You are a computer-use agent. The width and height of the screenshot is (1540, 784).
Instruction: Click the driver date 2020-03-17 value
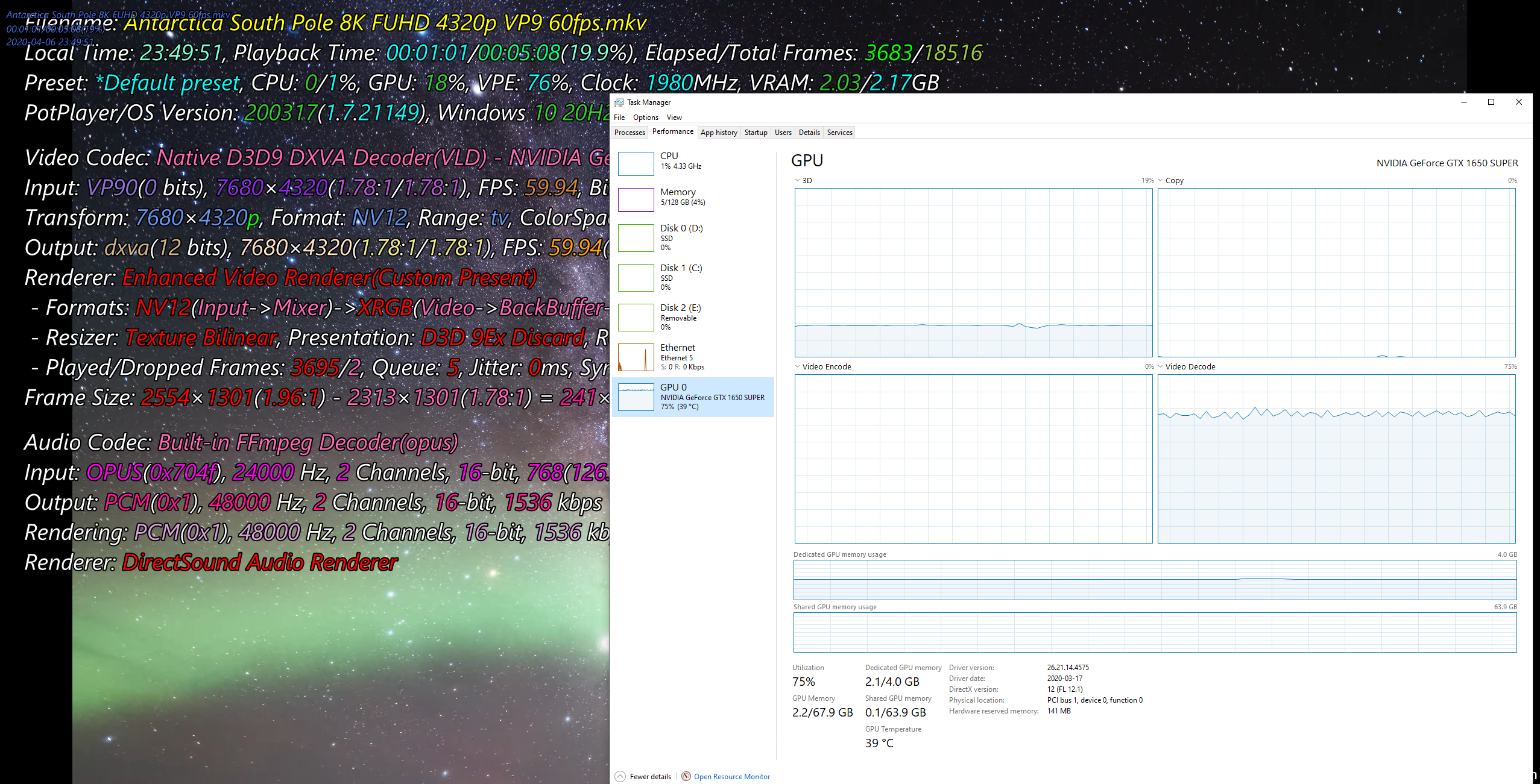point(1064,679)
